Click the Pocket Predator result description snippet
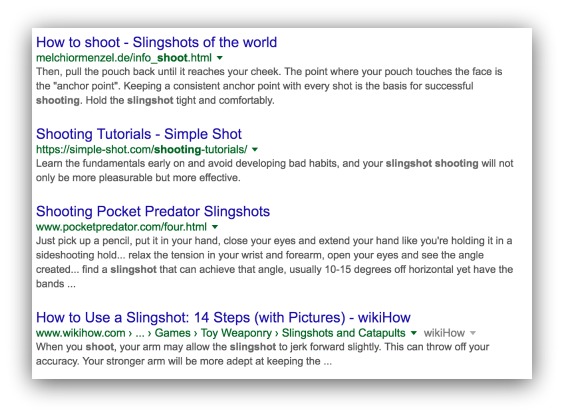 click(x=274, y=262)
